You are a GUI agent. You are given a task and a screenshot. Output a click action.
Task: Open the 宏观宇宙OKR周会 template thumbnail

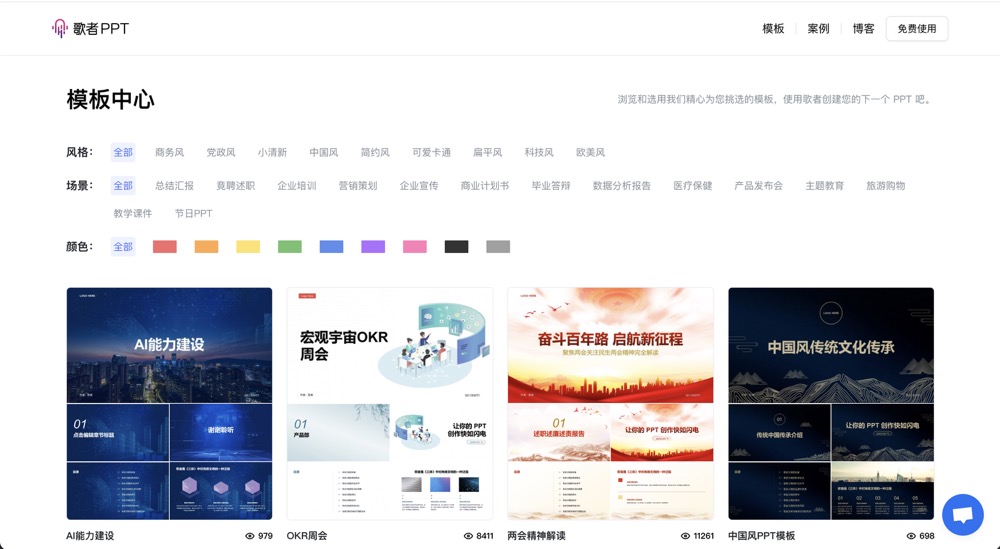pos(390,404)
